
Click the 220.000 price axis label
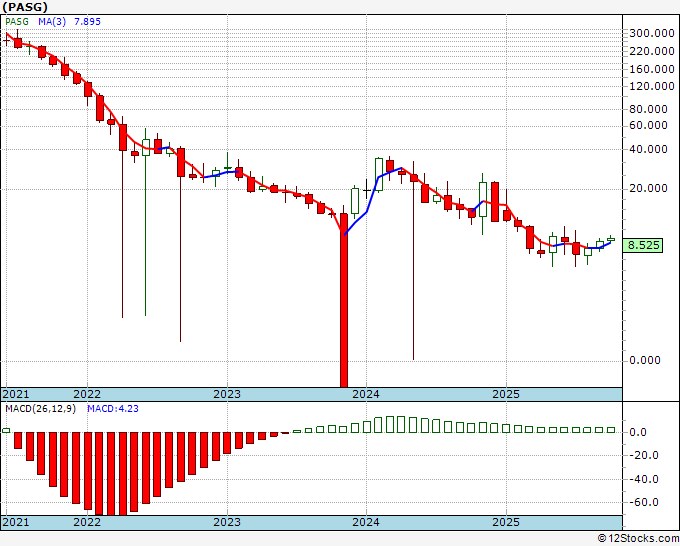tap(652, 51)
